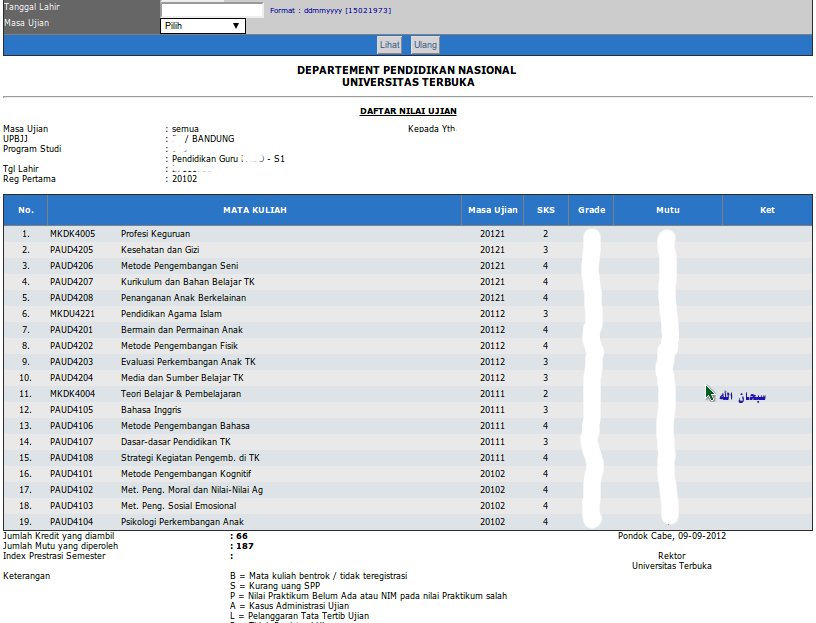Image resolution: width=816 pixels, height=623 pixels.
Task: Click the 'Masa Ujian' column header
Action: (492, 210)
